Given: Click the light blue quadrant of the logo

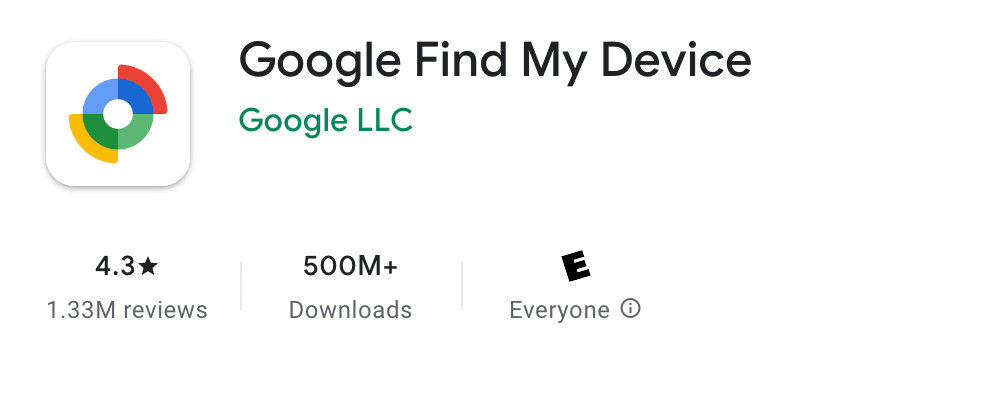Looking at the screenshot, I should (x=98, y=94).
